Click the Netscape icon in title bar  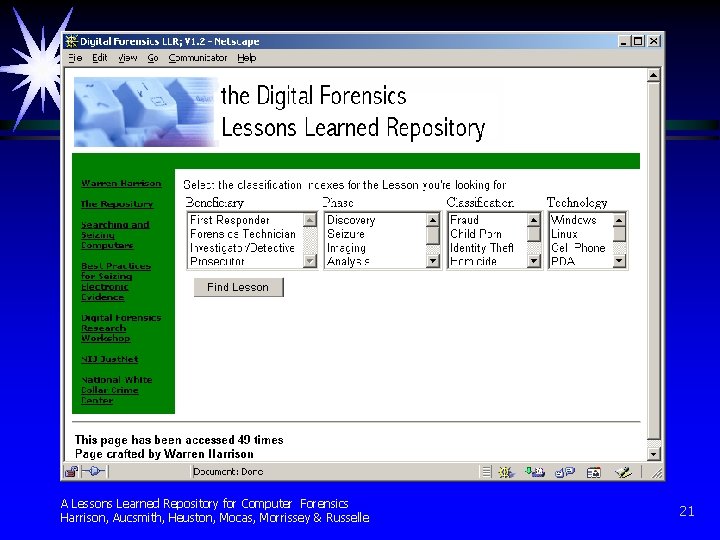[72, 41]
